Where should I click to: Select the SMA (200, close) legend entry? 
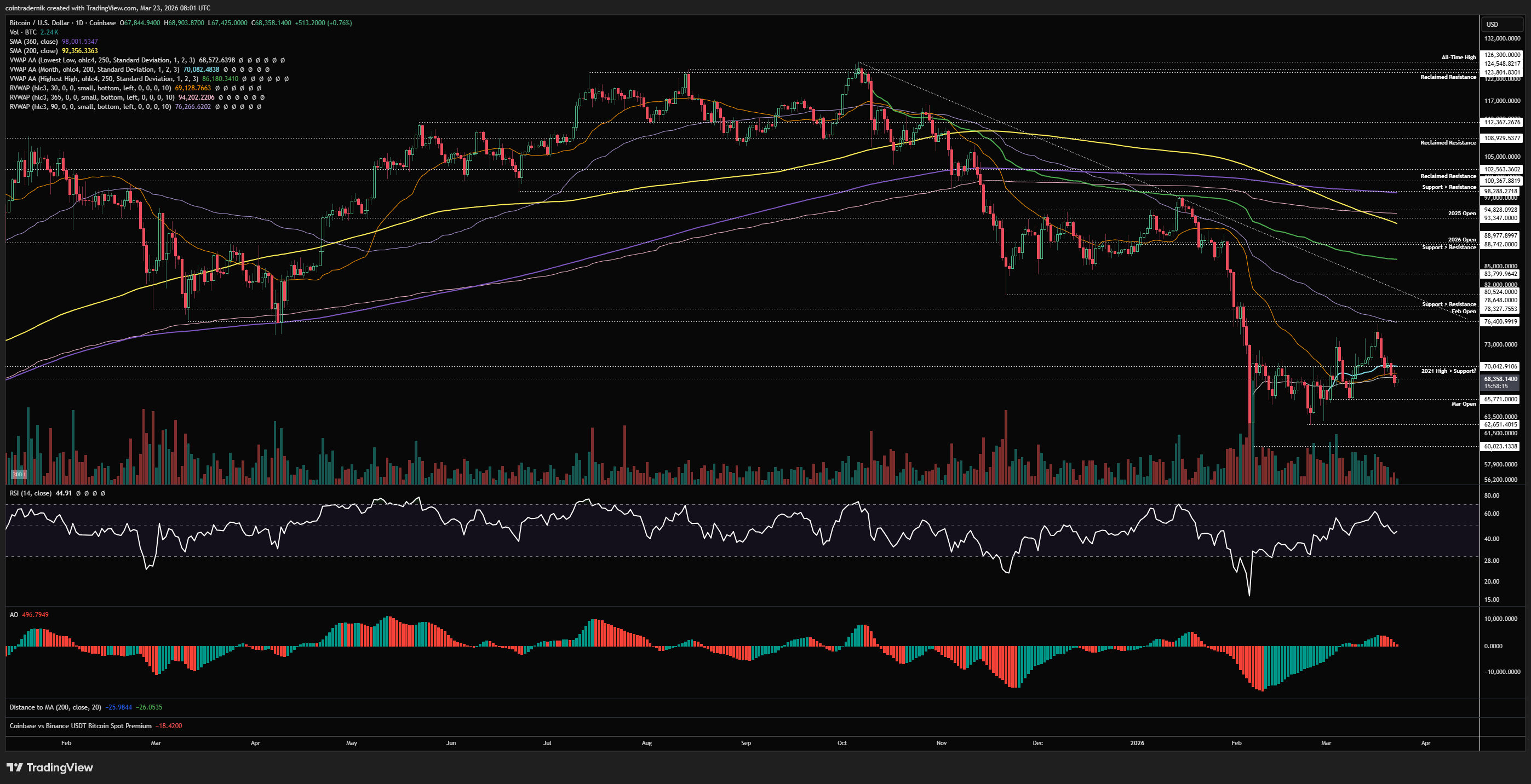pyautogui.click(x=33, y=50)
